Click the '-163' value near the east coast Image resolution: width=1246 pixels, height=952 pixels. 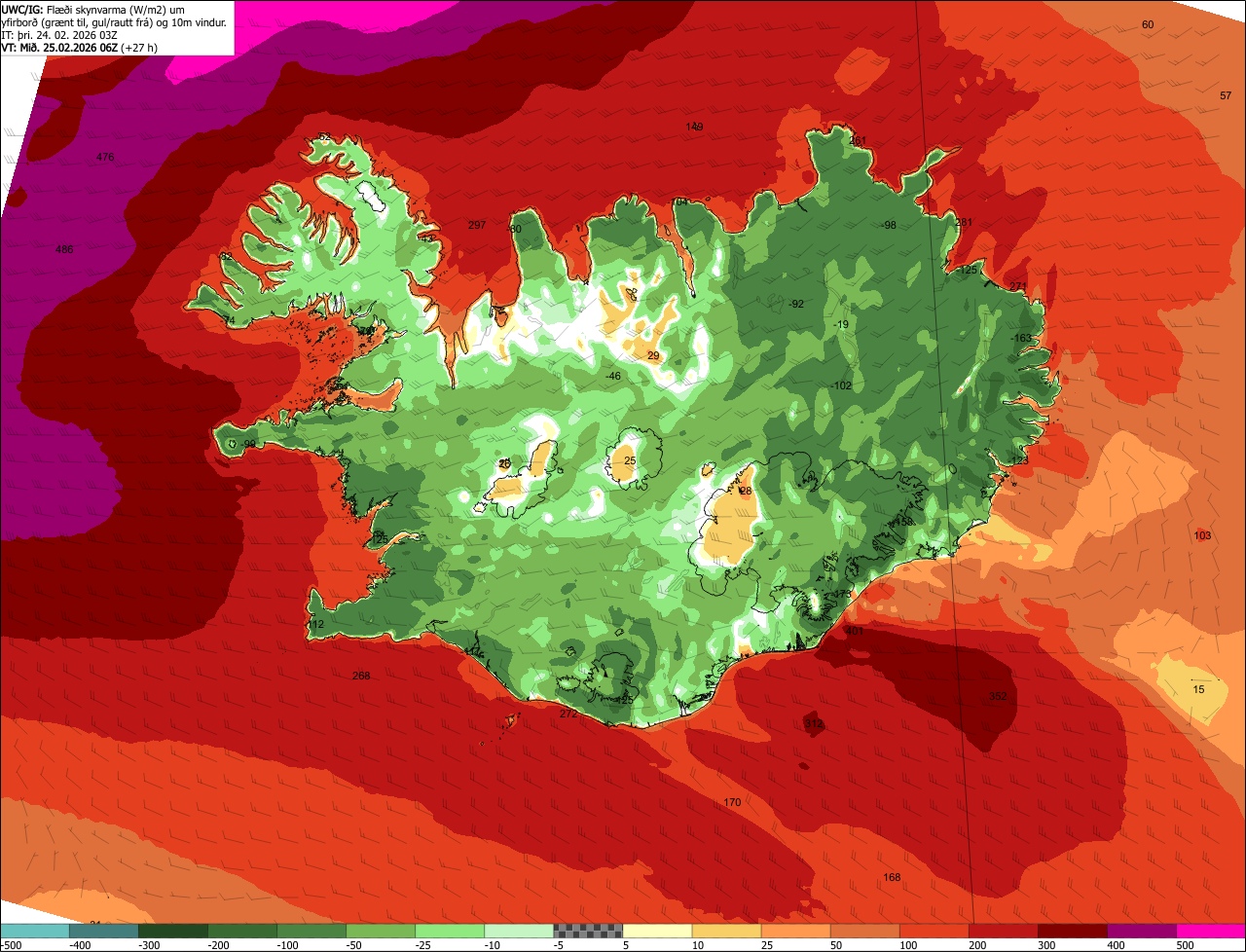coord(1021,339)
